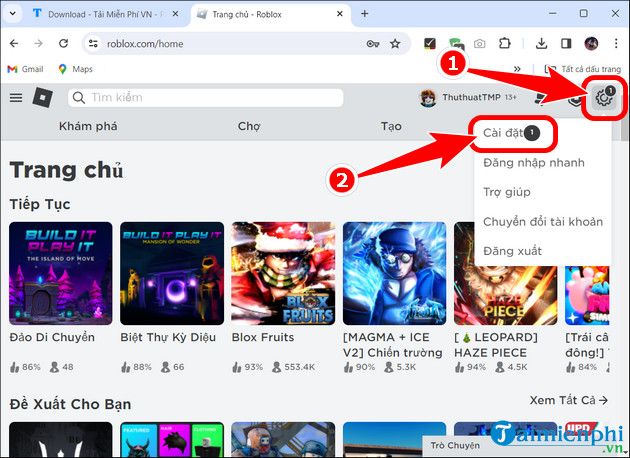Open the Tạo create link

point(391,126)
